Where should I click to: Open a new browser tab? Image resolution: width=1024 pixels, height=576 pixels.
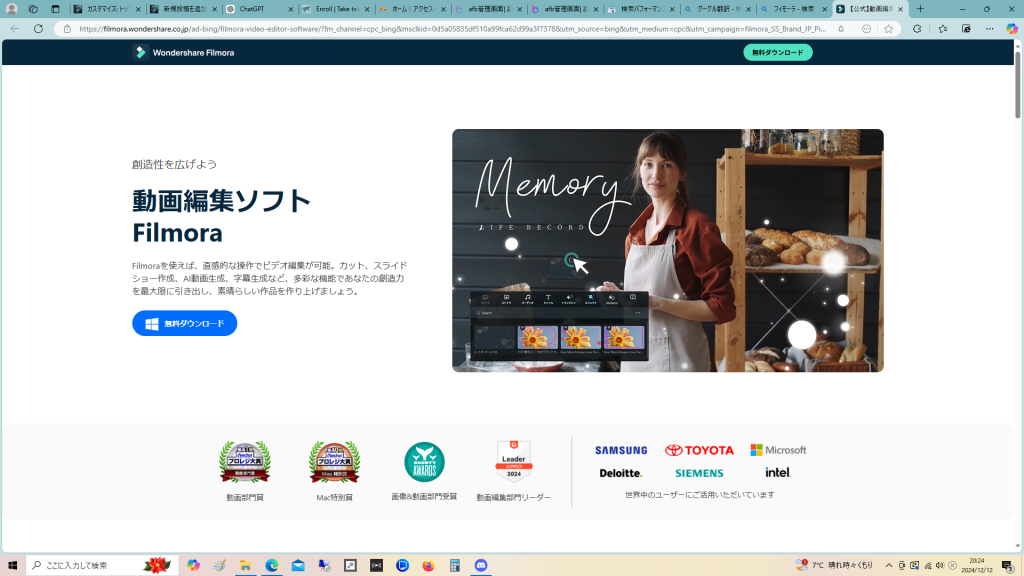point(920,9)
